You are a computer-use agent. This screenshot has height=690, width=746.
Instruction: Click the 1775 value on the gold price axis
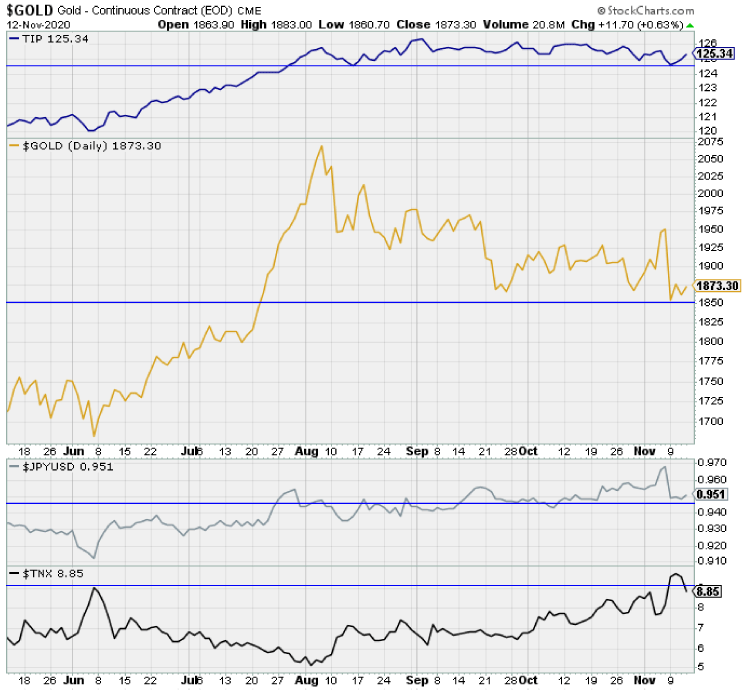tap(710, 361)
